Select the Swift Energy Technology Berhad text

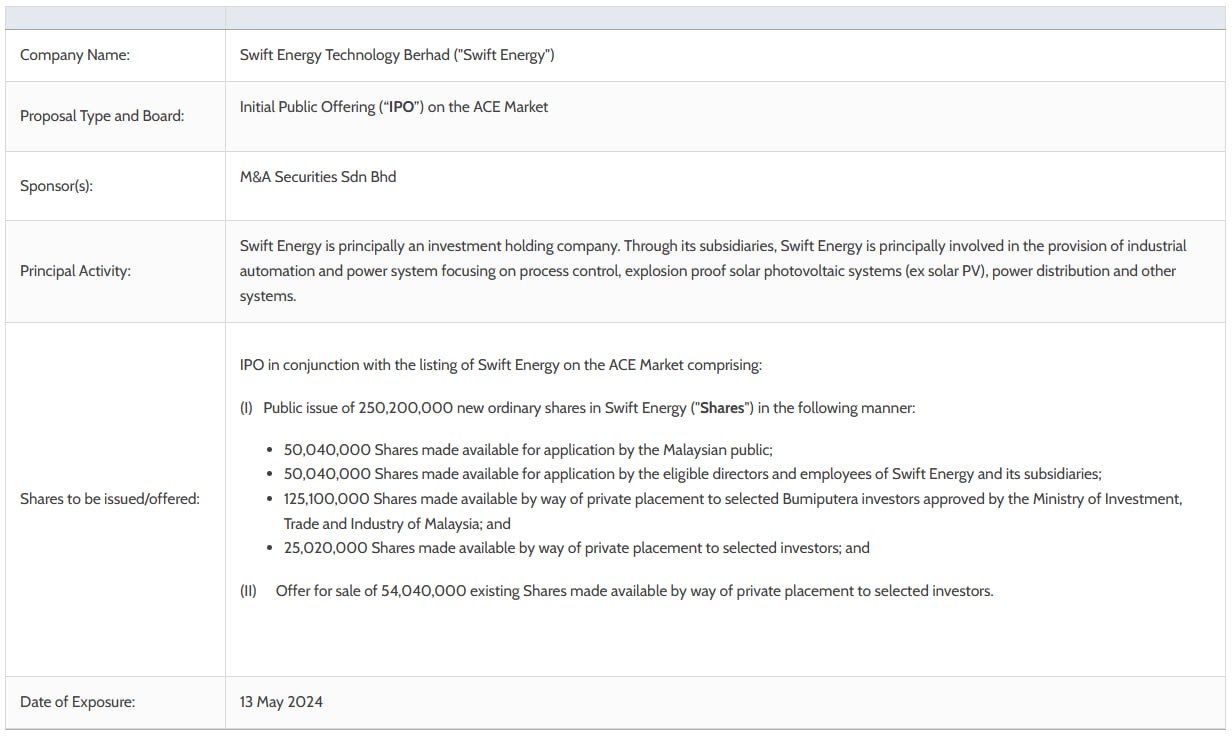coord(397,55)
